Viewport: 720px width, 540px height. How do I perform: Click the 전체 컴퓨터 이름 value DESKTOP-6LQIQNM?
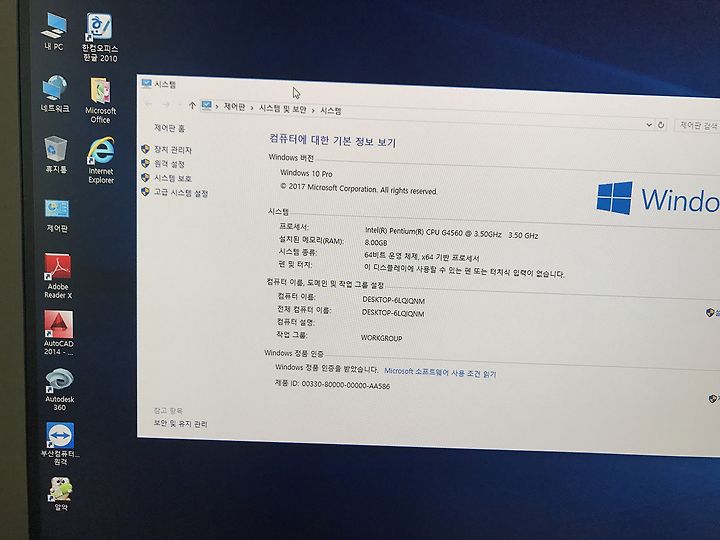click(x=393, y=313)
